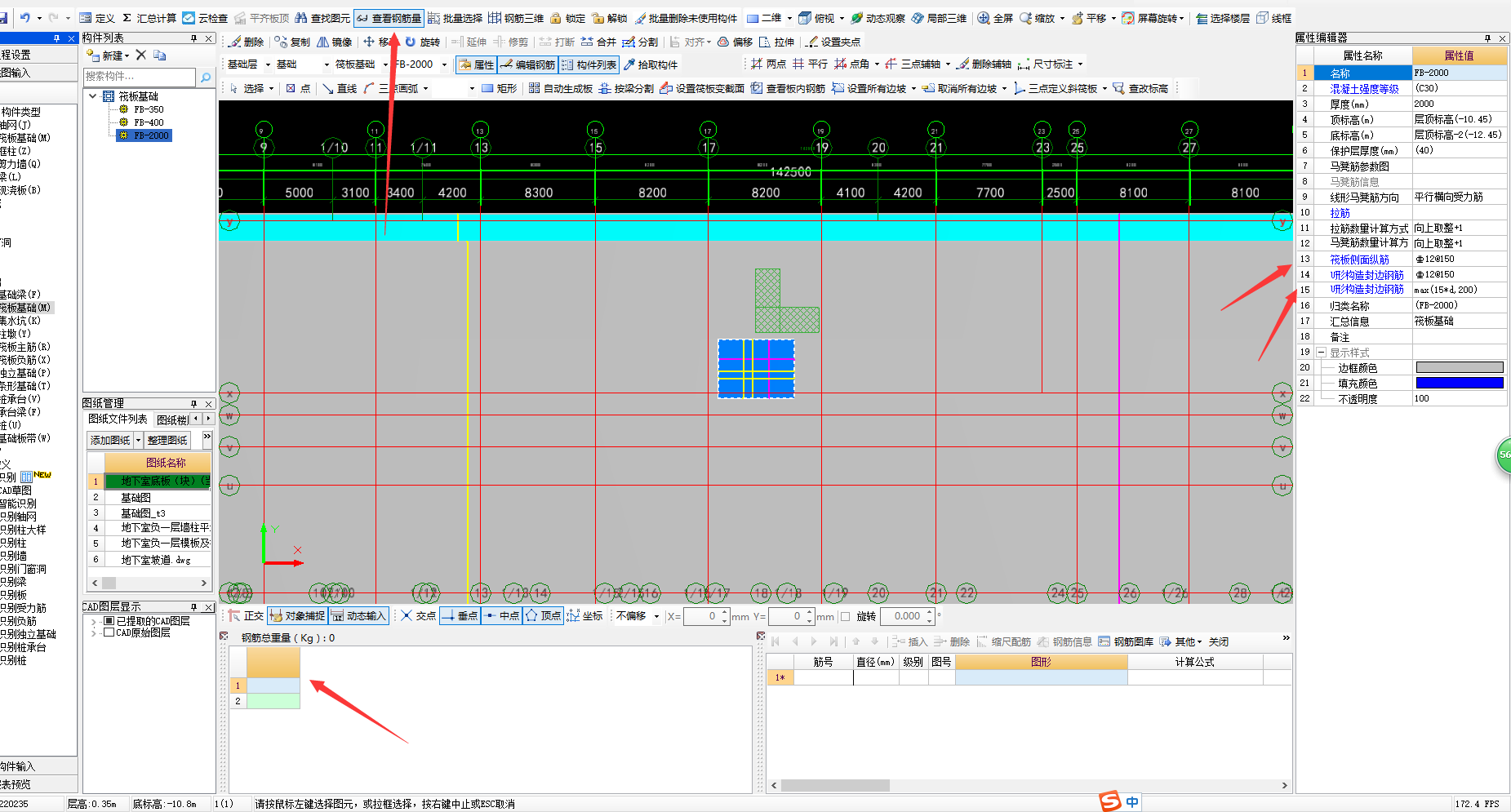Toggle 中点 (midpoint) snap
1511x812 pixels.
point(501,616)
